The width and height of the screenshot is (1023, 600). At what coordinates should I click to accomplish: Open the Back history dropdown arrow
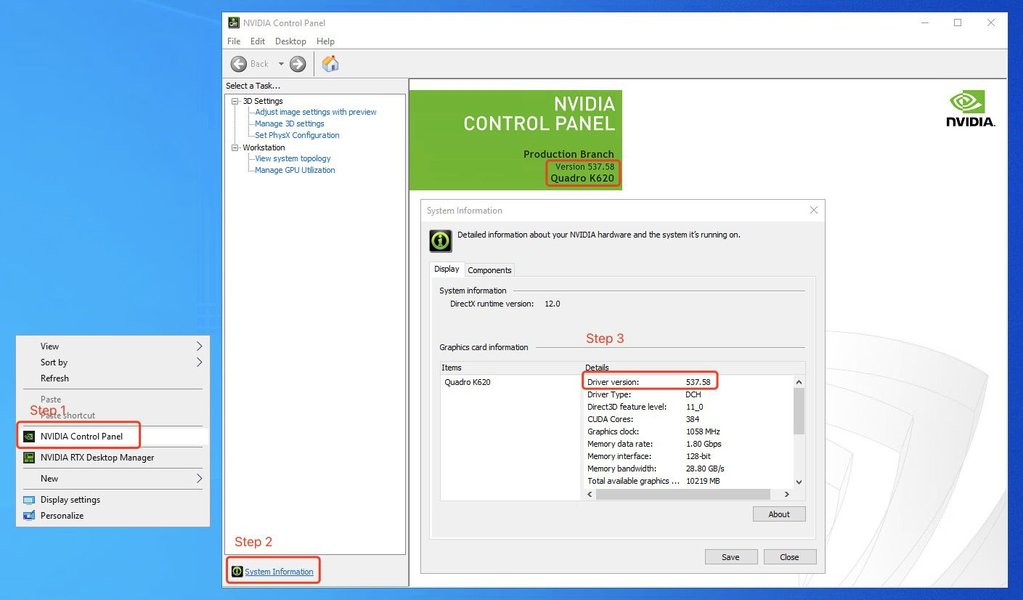pyautogui.click(x=281, y=64)
